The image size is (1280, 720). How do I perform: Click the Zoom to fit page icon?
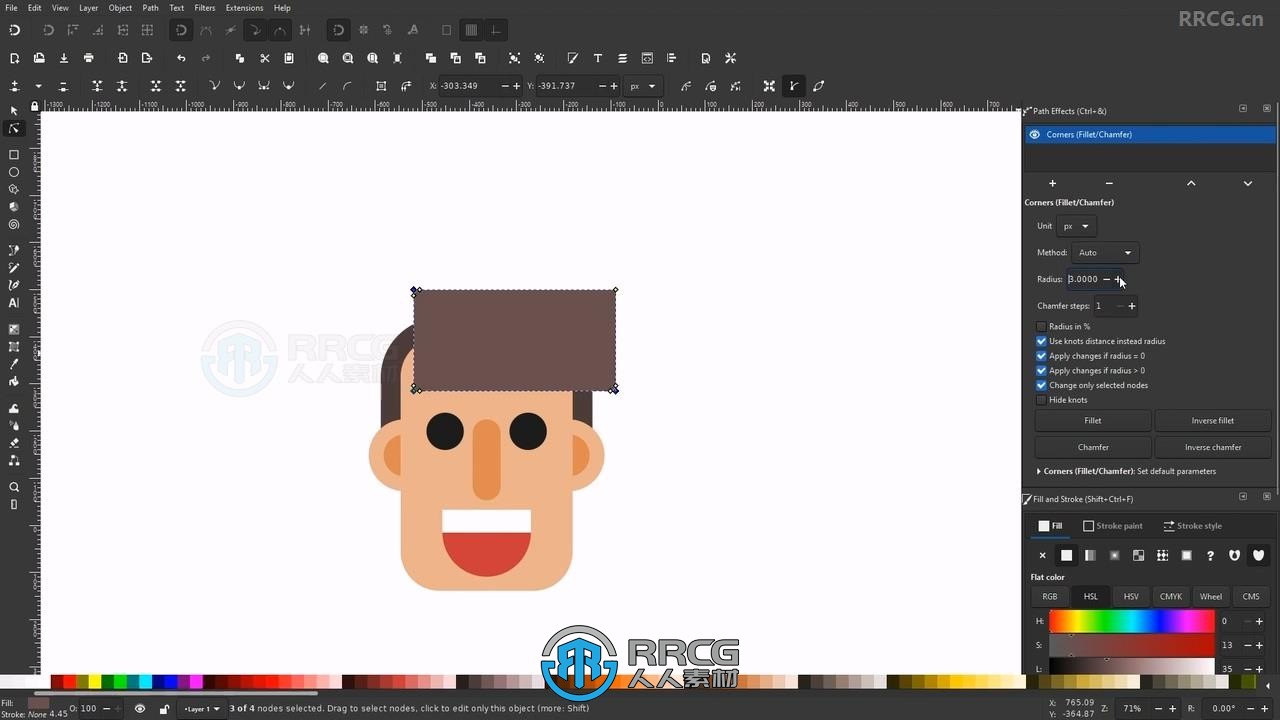point(373,58)
